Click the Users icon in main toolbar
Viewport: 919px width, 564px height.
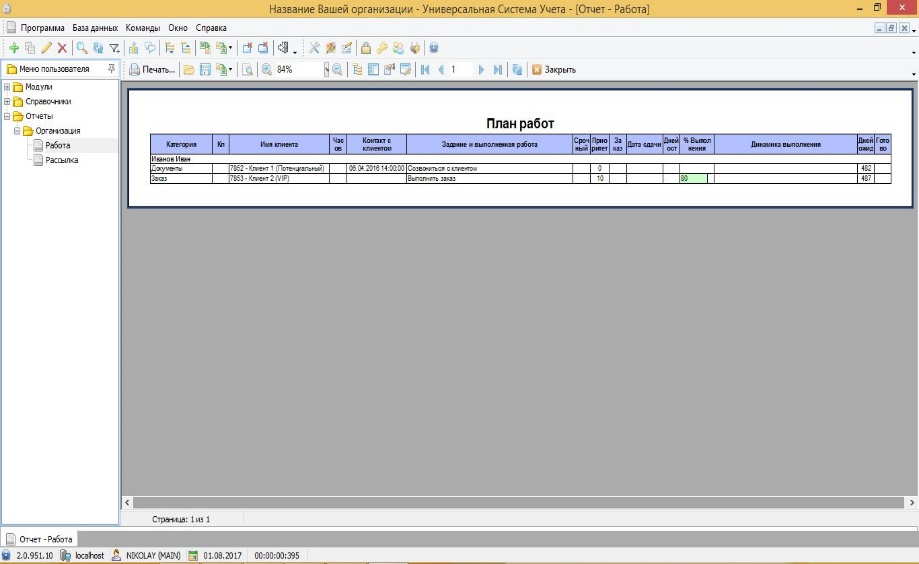coord(399,48)
